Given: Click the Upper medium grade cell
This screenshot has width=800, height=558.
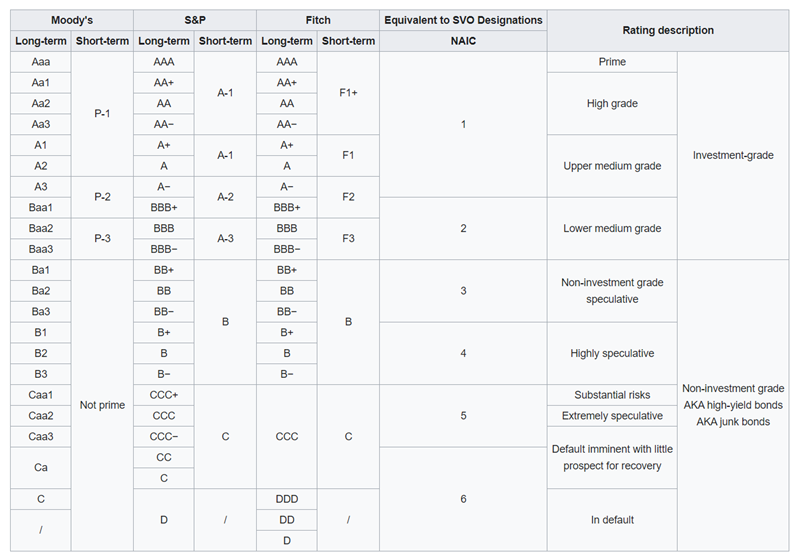Looking at the screenshot, I should pos(612,166).
